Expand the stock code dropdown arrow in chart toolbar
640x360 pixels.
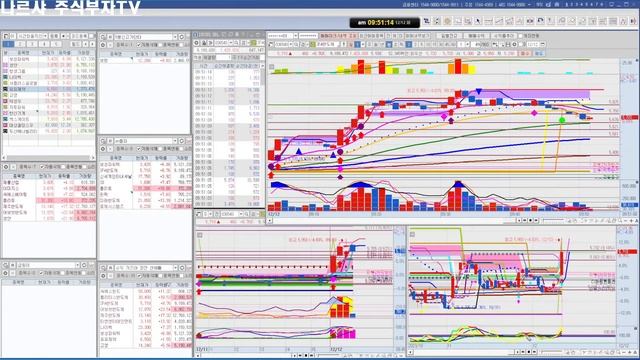(291, 44)
